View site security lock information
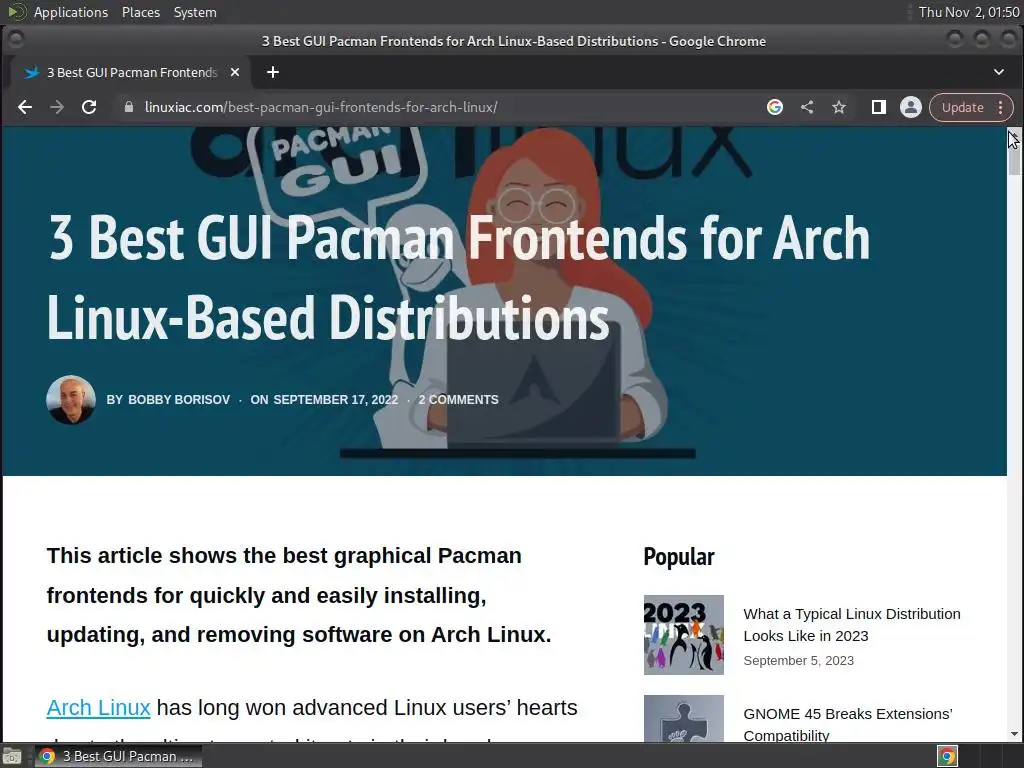Screen dimensions: 1024x768 point(129,107)
